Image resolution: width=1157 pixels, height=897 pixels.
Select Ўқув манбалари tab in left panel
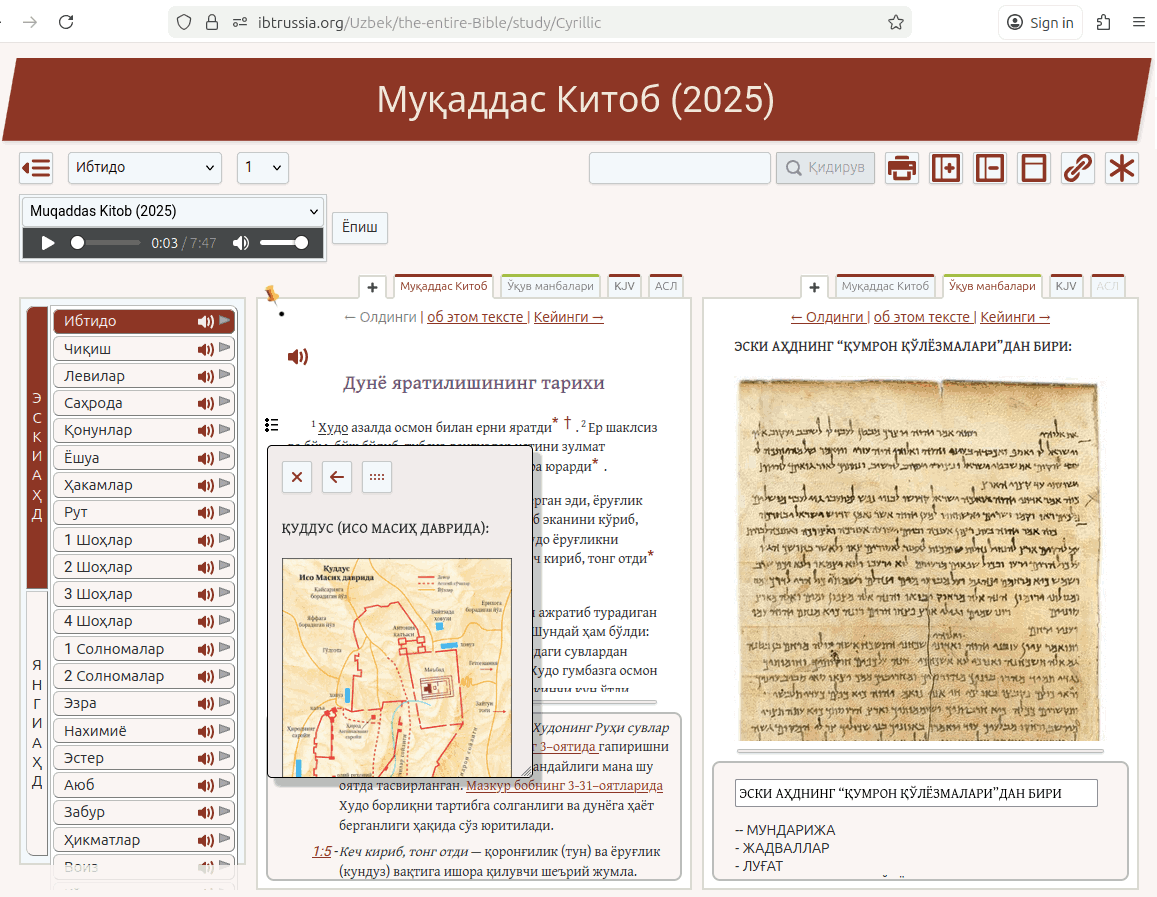pyautogui.click(x=550, y=286)
